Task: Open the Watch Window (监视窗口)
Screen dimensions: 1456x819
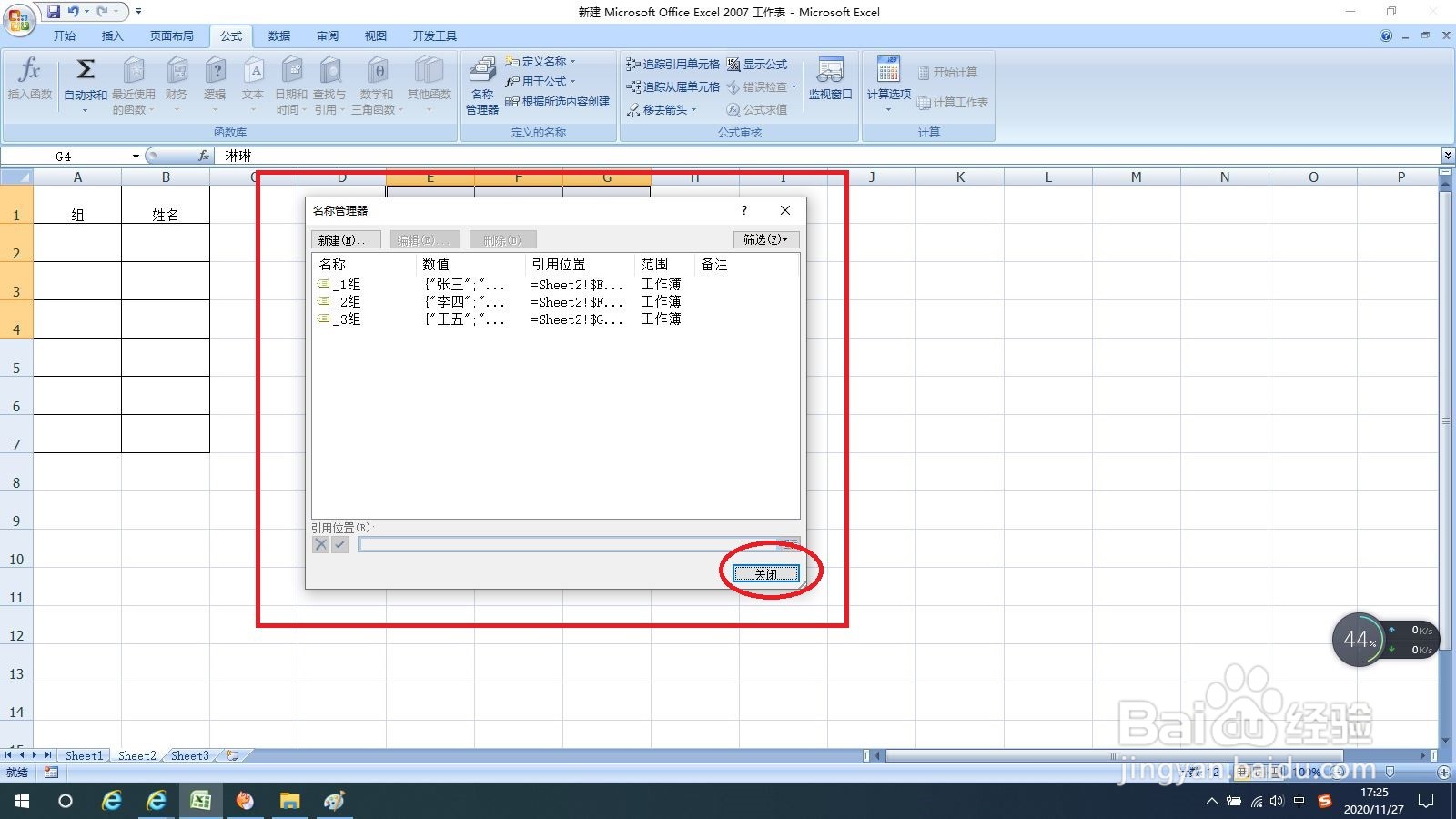Action: point(830,78)
